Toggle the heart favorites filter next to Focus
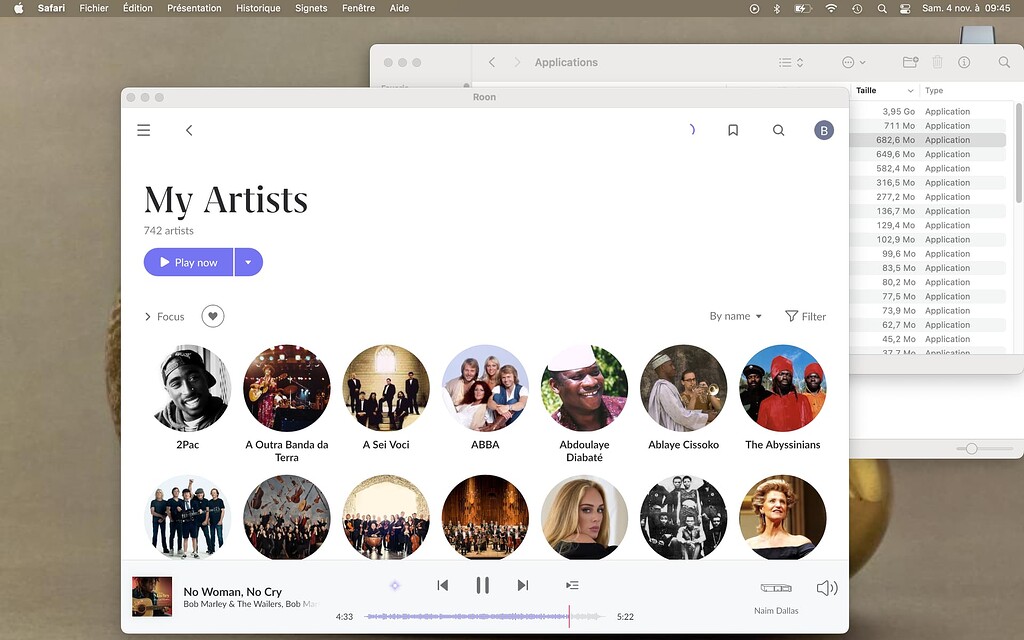The height and width of the screenshot is (640, 1024). pyautogui.click(x=211, y=316)
